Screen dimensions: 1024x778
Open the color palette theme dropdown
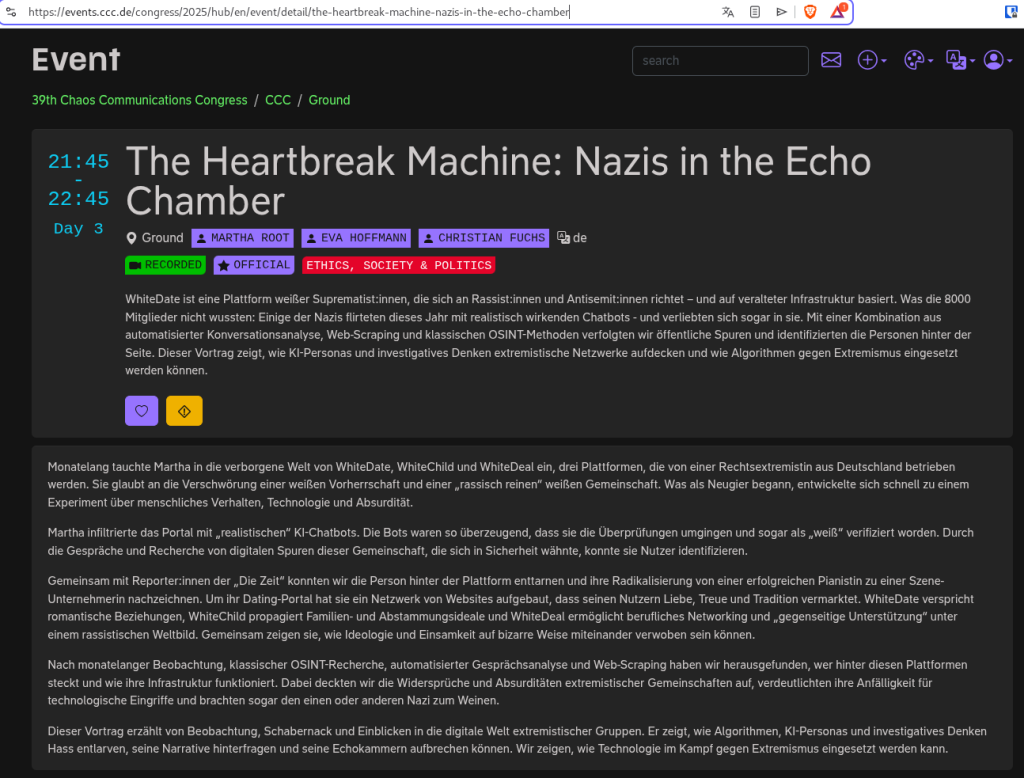(918, 60)
